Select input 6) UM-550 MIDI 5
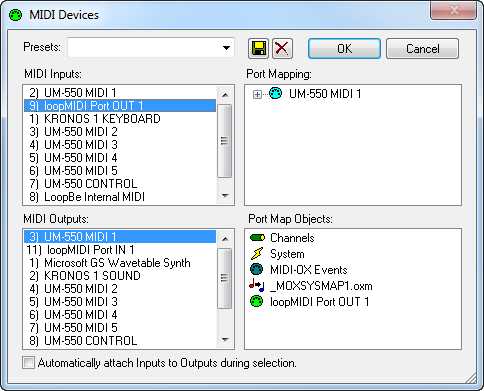Screen dimensions: 484x391 click(x=120, y=171)
